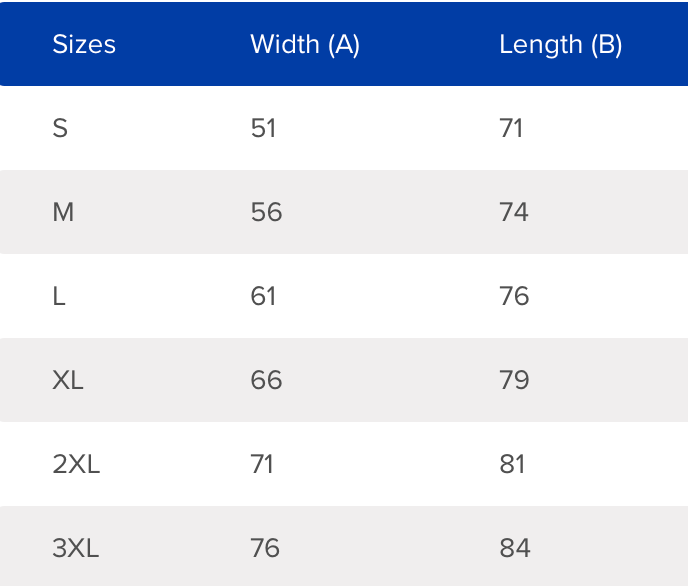688x586 pixels.
Task: Click the 3XL row's width value
Action: click(x=265, y=548)
